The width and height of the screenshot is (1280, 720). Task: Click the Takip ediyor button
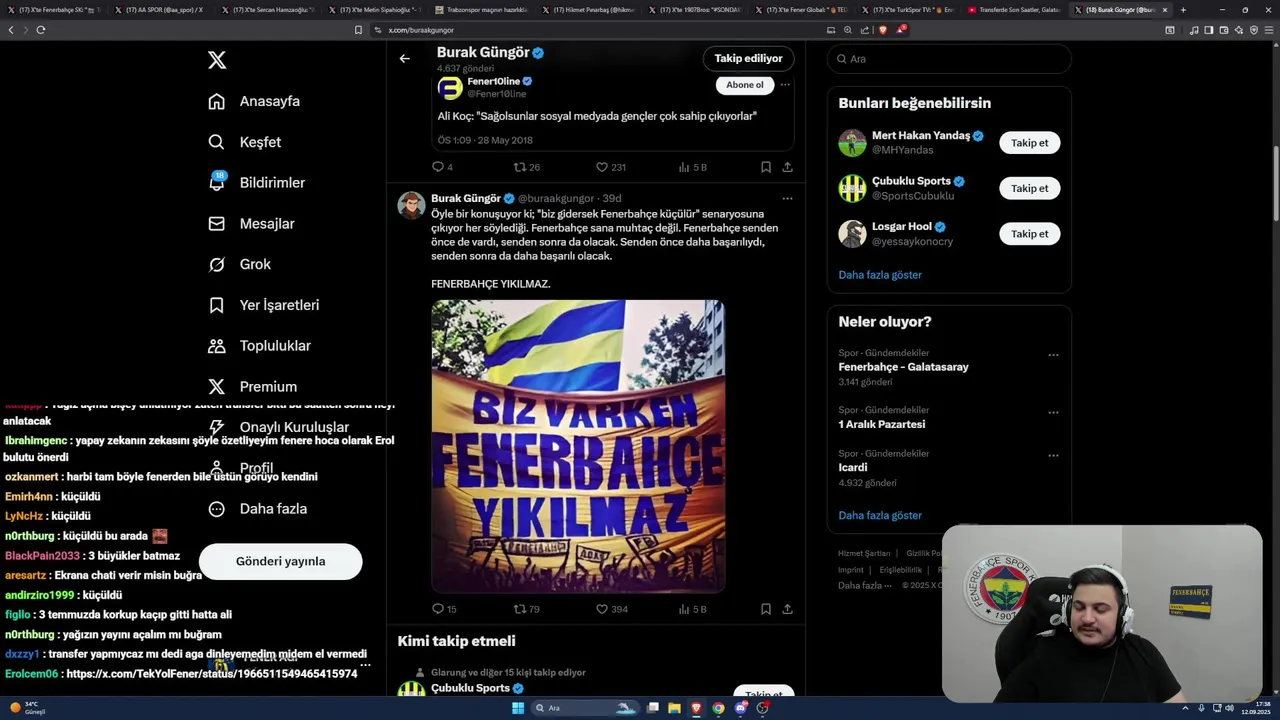point(748,58)
